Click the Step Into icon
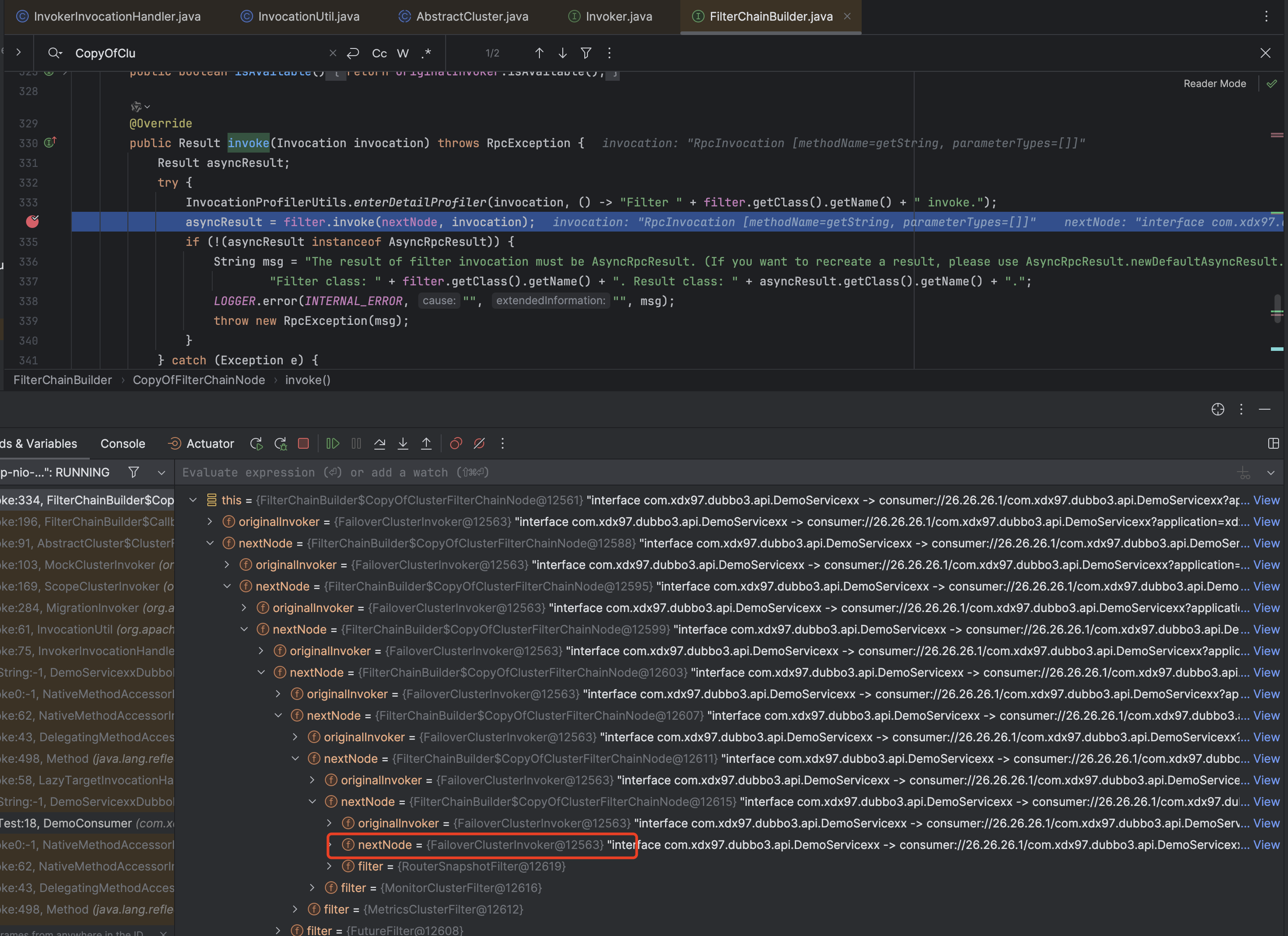 point(403,444)
